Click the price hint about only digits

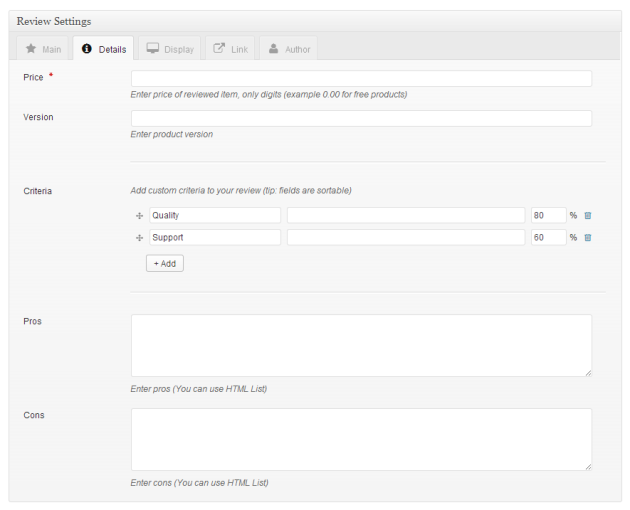click(x=269, y=94)
